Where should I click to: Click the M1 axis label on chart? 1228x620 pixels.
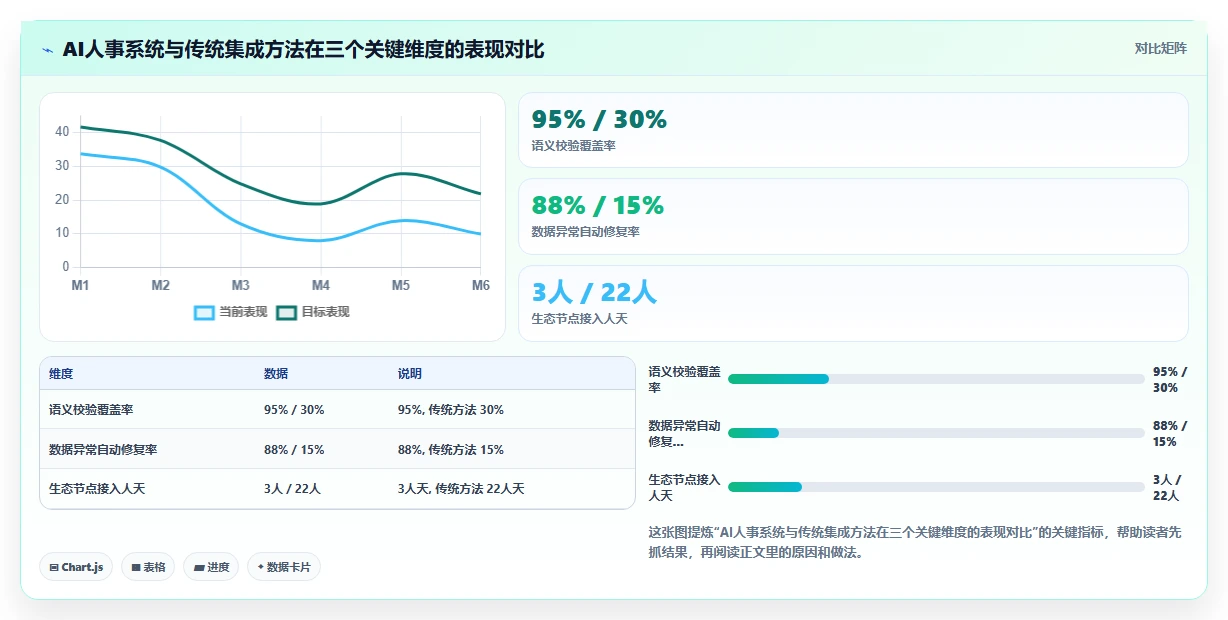click(80, 285)
